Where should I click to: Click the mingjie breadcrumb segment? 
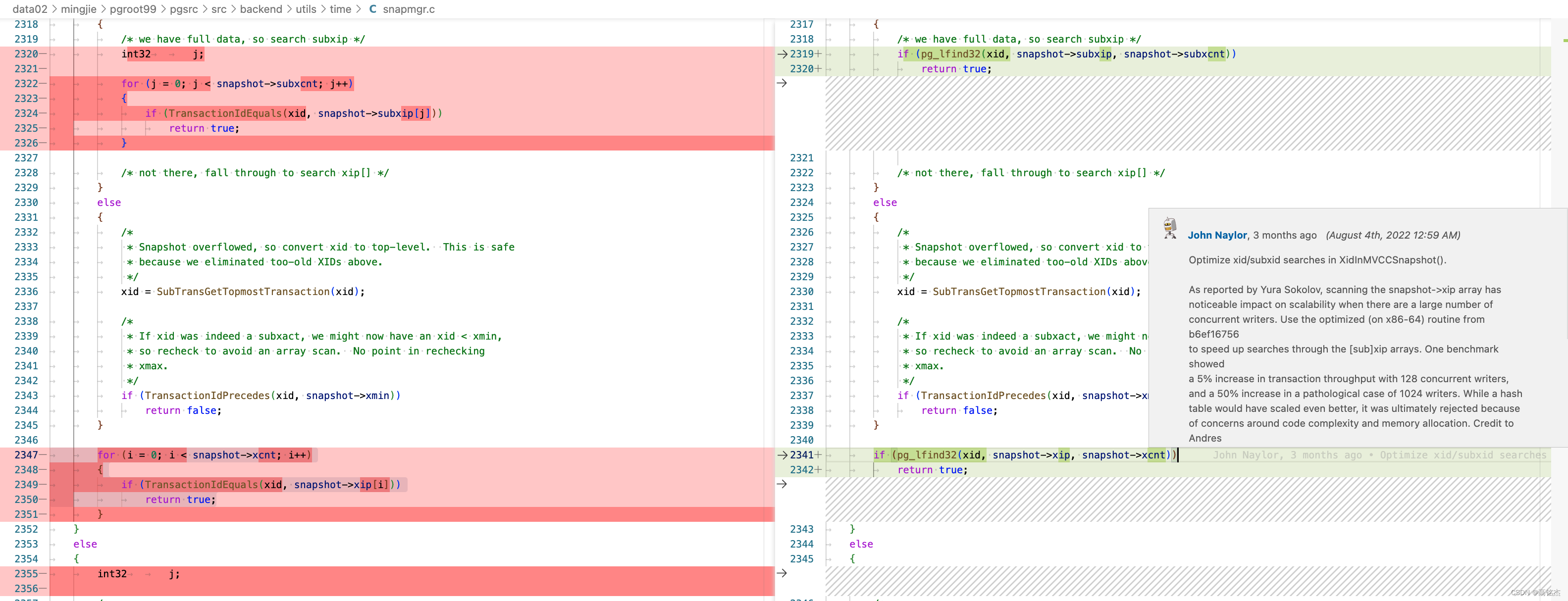click(x=79, y=9)
